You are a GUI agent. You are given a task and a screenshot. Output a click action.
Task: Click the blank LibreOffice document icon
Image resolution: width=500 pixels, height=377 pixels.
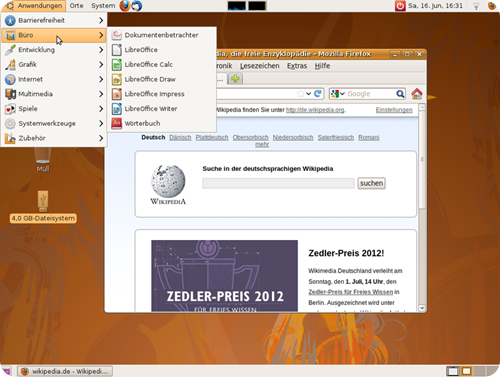[117, 50]
